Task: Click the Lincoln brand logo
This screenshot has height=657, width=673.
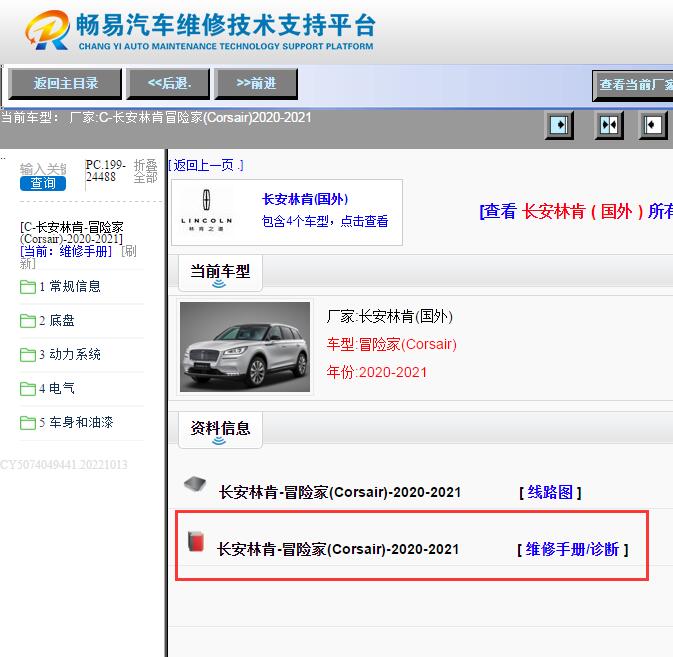Action: [x=206, y=211]
